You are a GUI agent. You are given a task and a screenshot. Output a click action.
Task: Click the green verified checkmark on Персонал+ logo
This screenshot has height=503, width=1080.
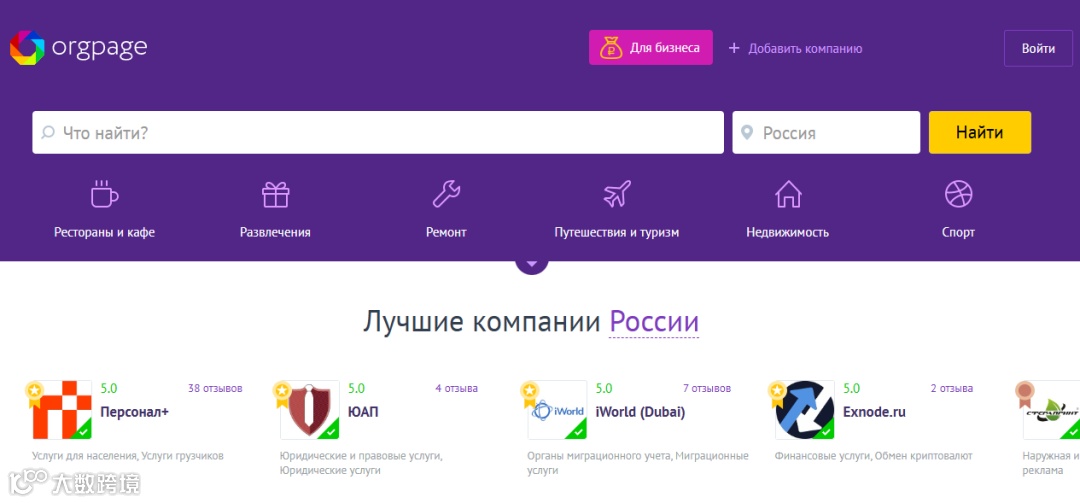click(83, 431)
